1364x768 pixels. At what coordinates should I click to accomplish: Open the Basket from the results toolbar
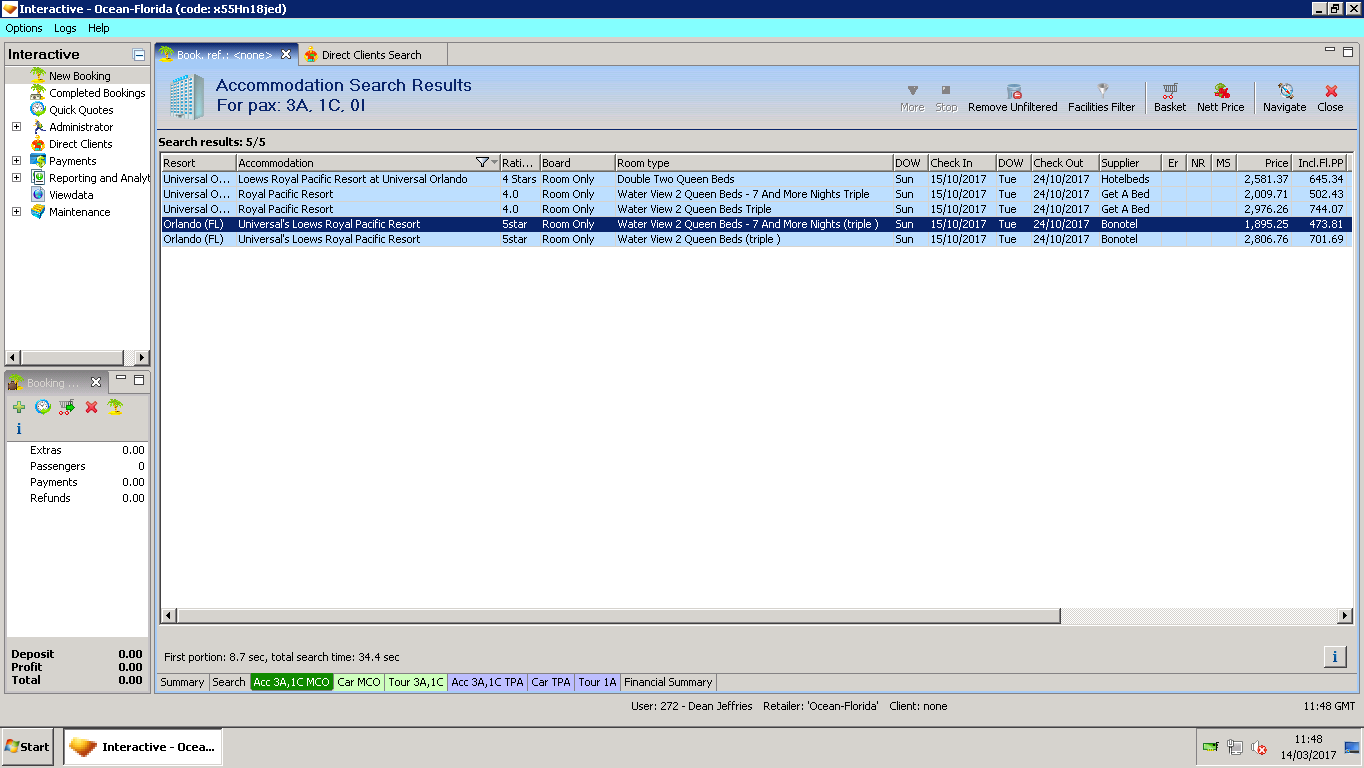click(1169, 97)
